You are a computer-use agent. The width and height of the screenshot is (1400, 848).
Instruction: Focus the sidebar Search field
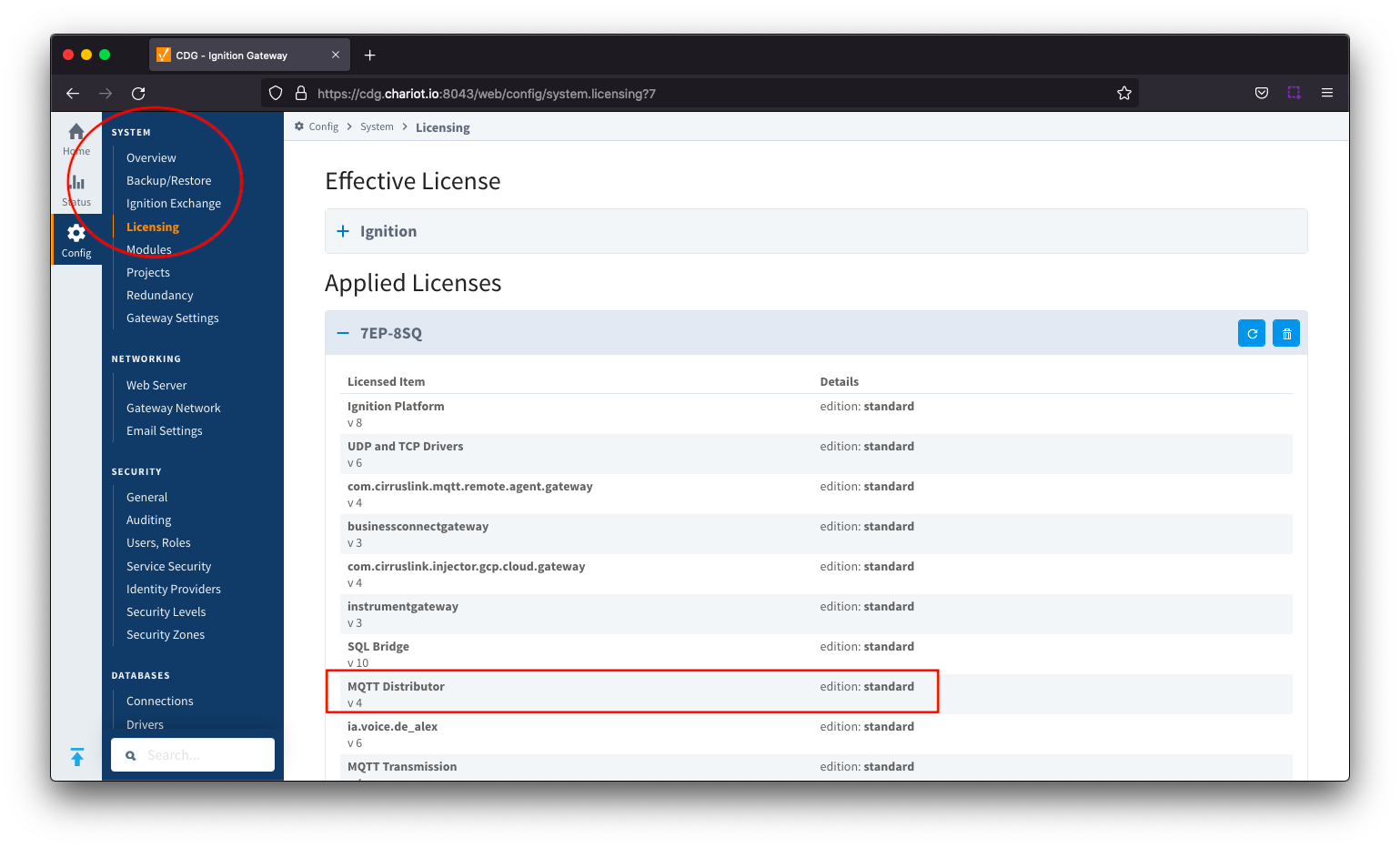(x=193, y=755)
